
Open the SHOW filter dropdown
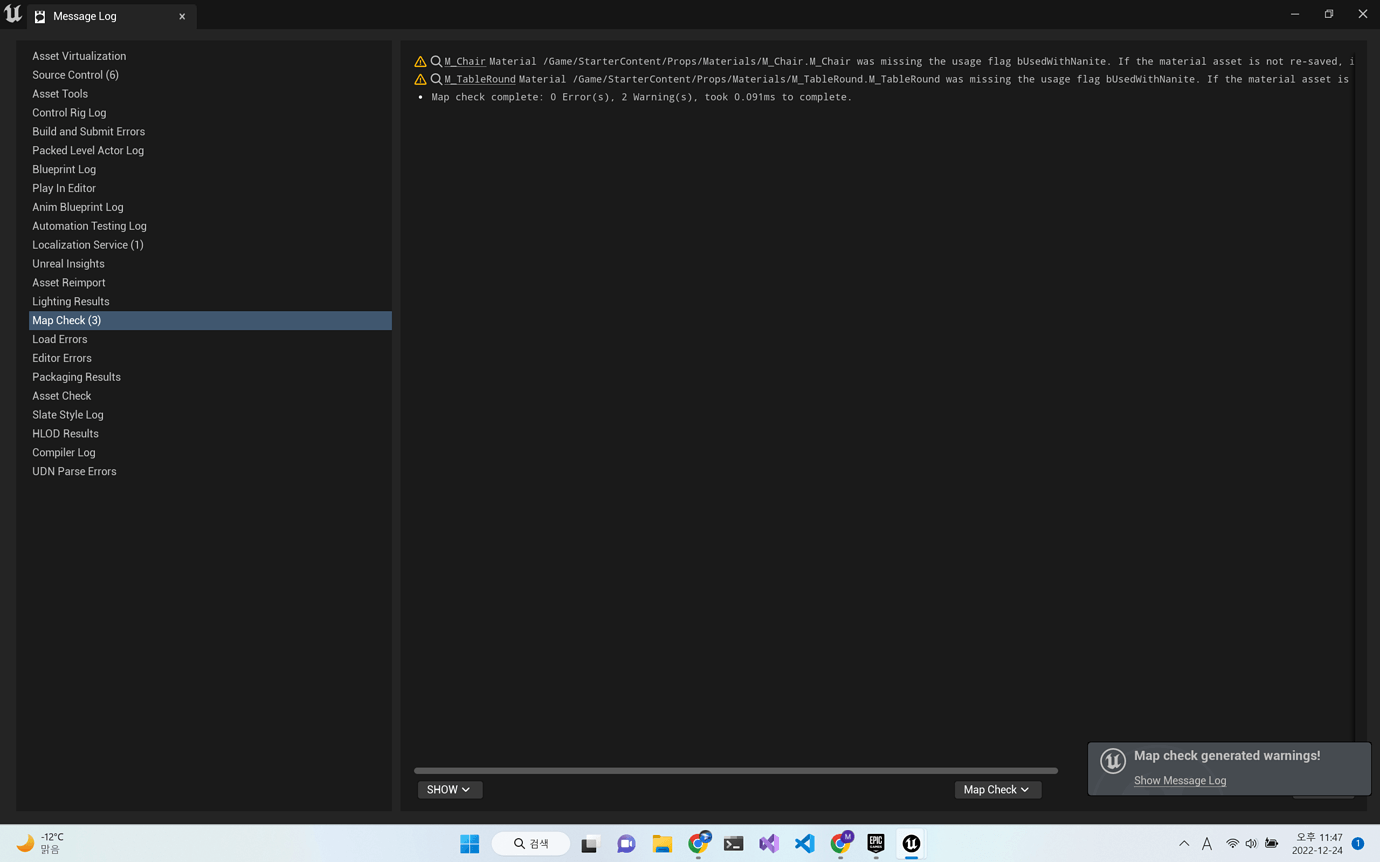(449, 789)
